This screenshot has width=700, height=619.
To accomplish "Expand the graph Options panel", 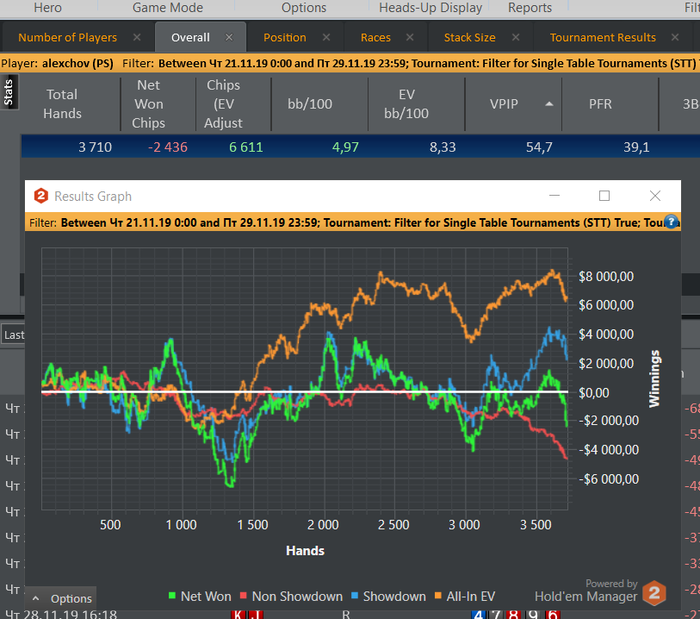I will pos(61,598).
